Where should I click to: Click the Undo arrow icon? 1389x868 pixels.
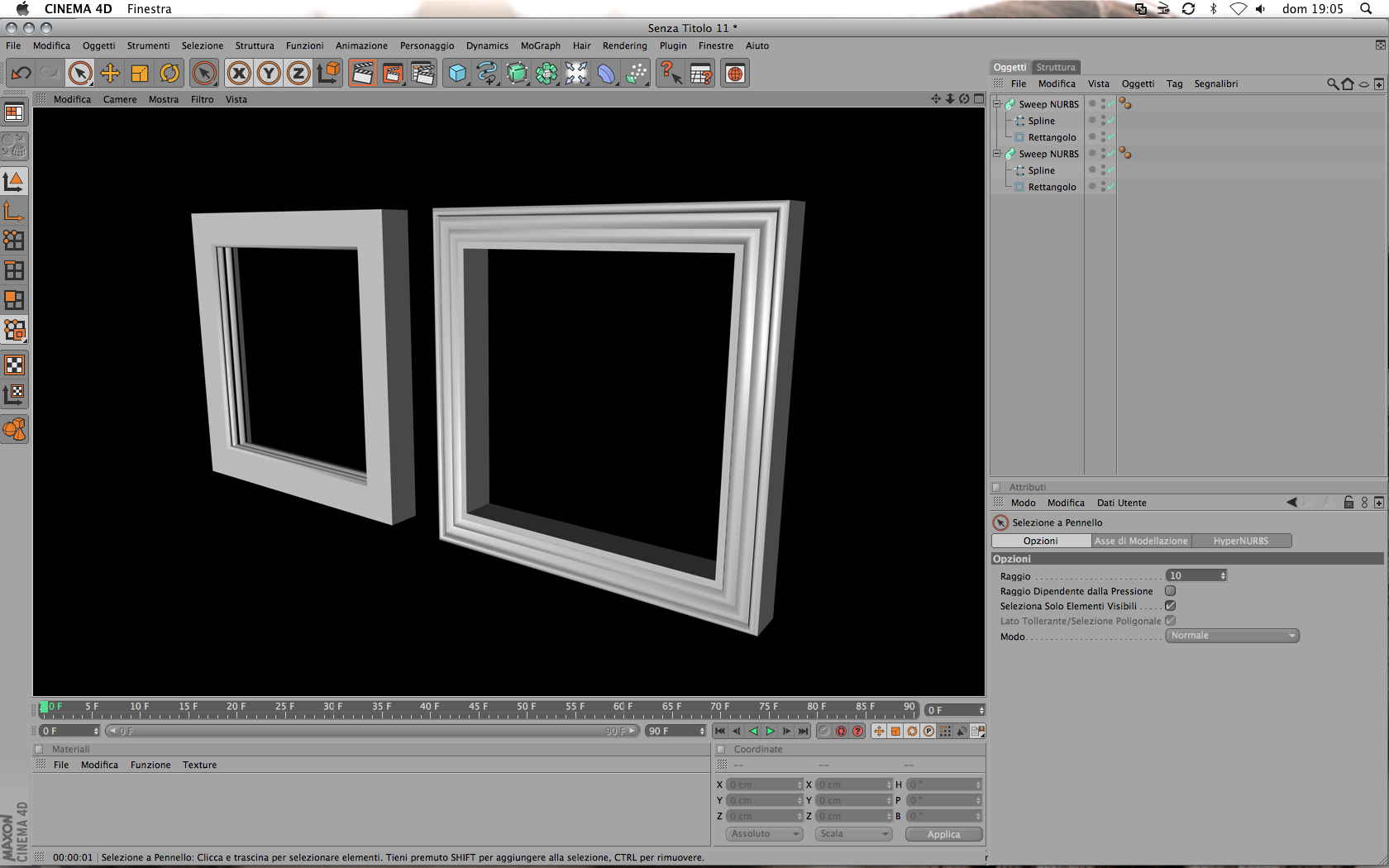pos(21,74)
